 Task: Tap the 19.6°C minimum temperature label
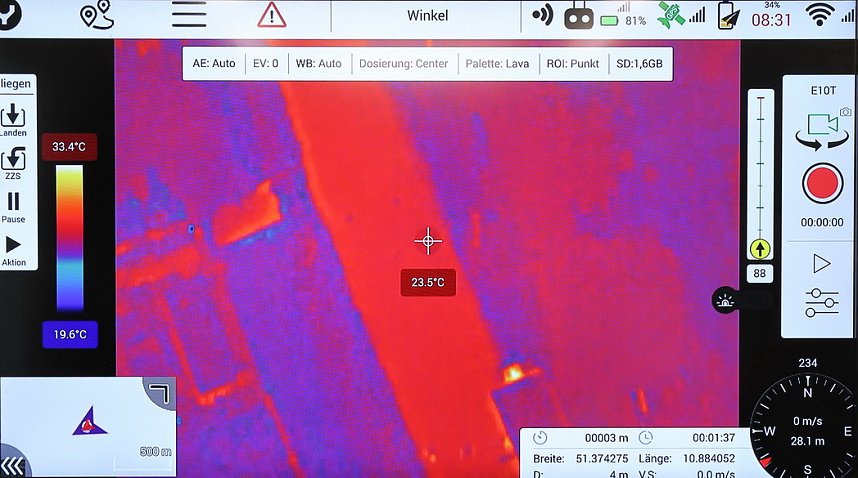[69, 334]
